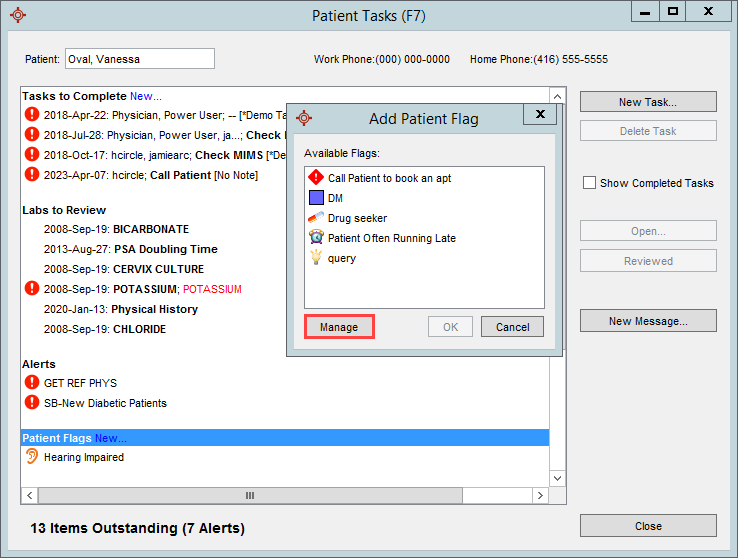
Task: Click the down arrow of the vertical scrollbar
Action: point(558,478)
